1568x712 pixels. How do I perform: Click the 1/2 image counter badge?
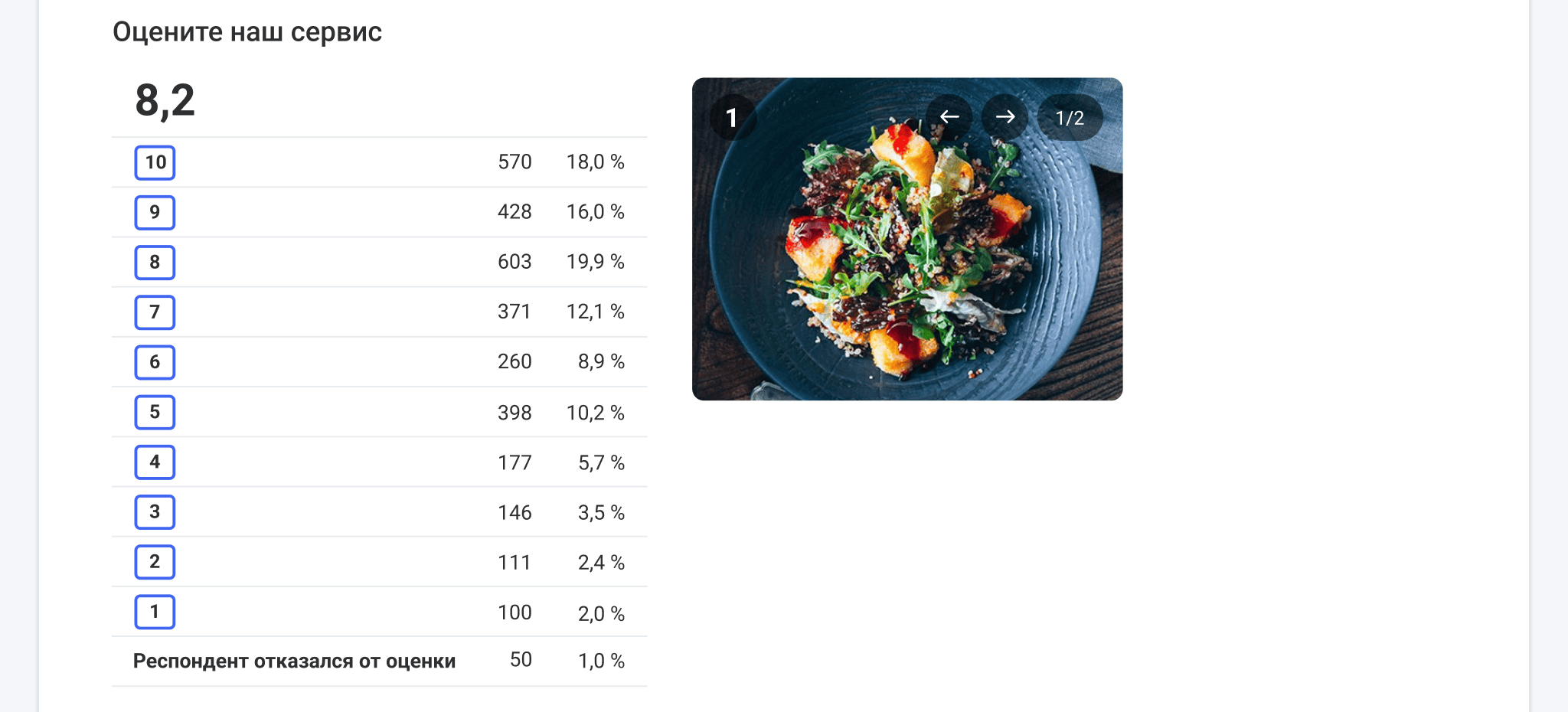1070,118
